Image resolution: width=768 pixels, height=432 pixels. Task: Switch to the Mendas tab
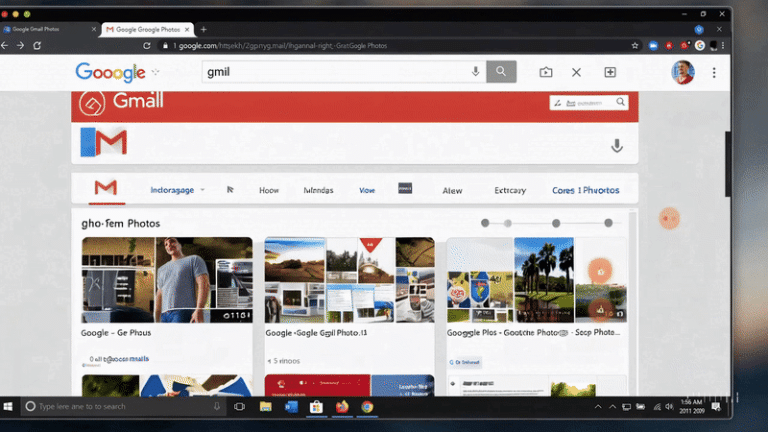pos(318,190)
